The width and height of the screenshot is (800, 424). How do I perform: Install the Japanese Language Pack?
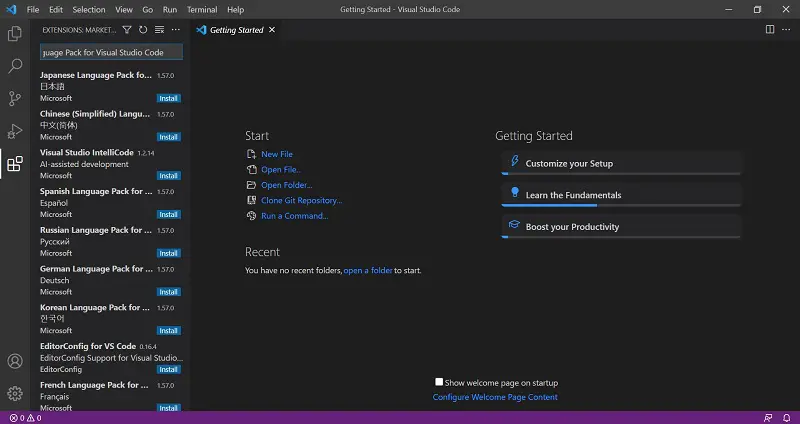click(168, 98)
